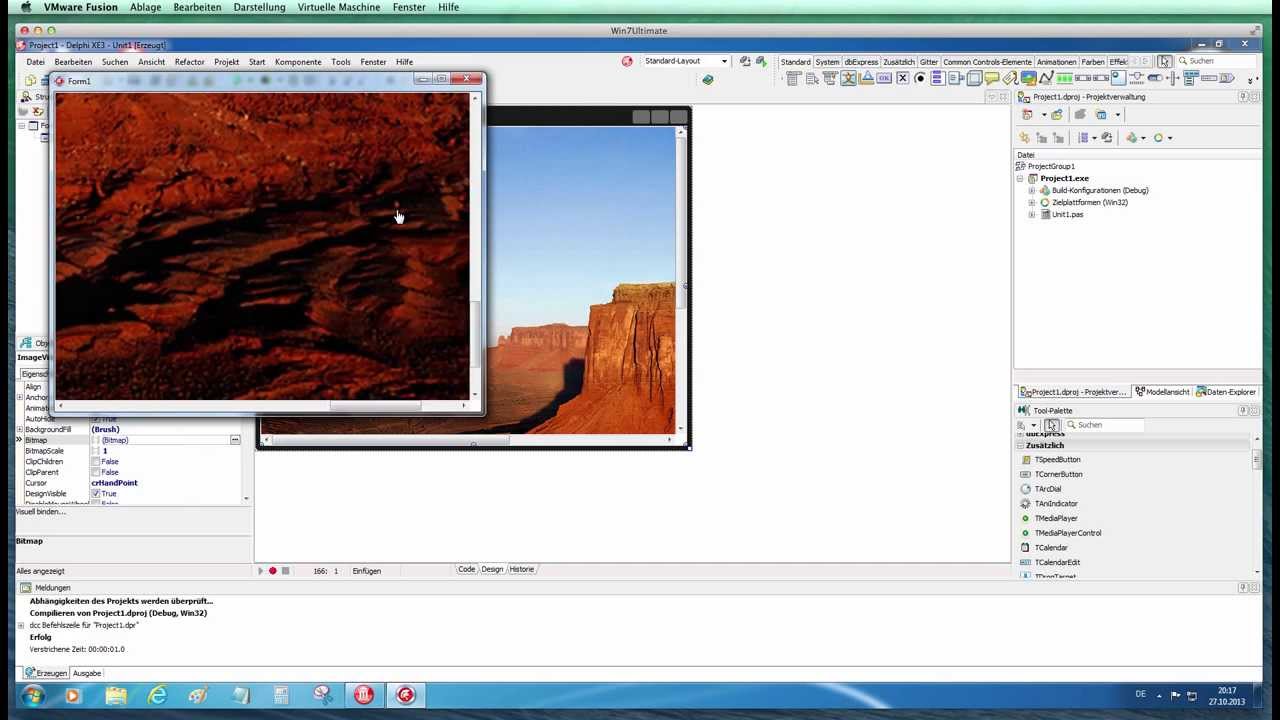Choose the TMediaPlayer component icon
The width and height of the screenshot is (1280, 720).
(1025, 518)
